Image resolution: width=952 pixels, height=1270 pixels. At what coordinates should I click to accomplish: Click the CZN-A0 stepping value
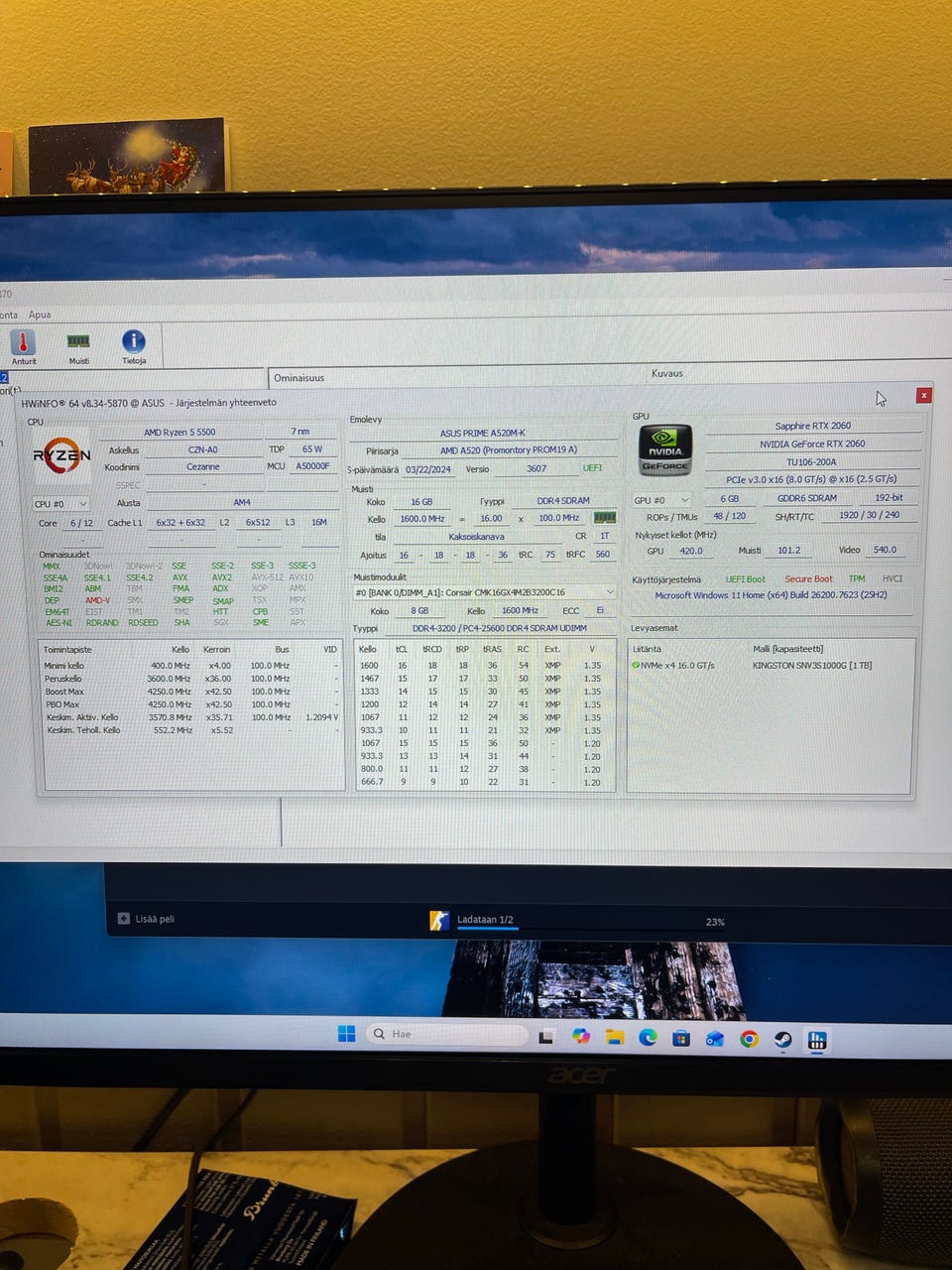point(203,449)
